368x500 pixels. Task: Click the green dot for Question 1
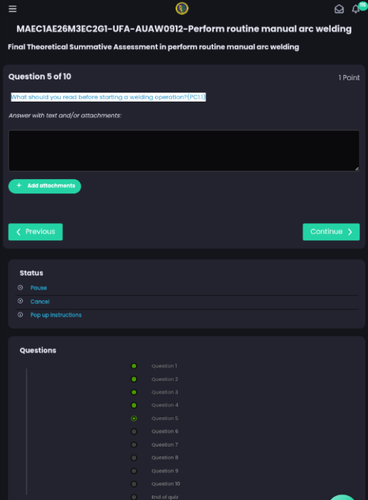pyautogui.click(x=134, y=366)
